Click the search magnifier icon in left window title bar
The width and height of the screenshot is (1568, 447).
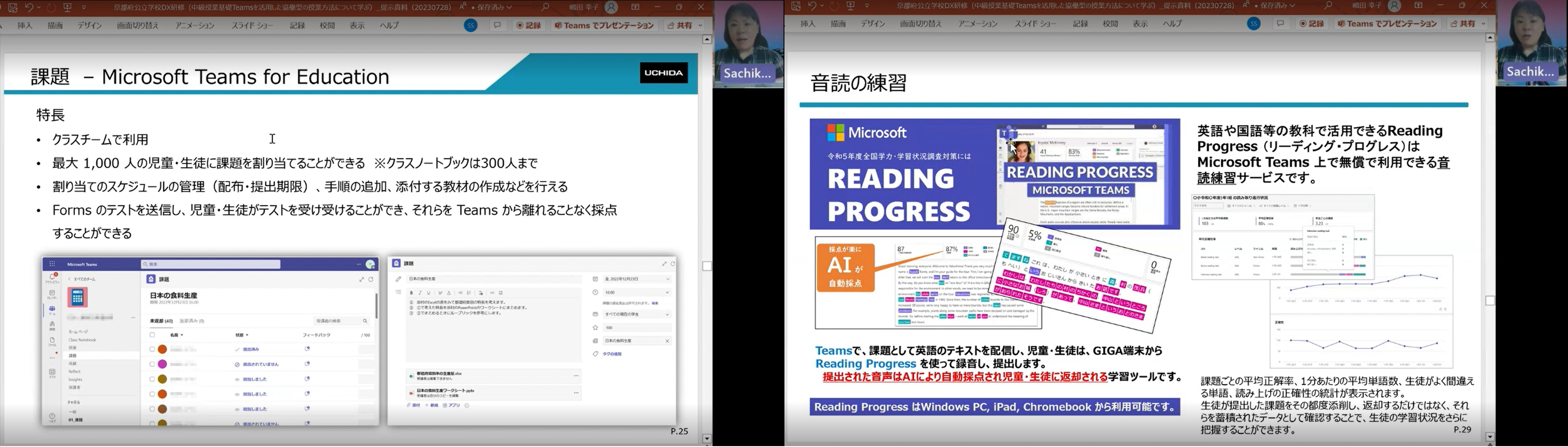tap(545, 7)
